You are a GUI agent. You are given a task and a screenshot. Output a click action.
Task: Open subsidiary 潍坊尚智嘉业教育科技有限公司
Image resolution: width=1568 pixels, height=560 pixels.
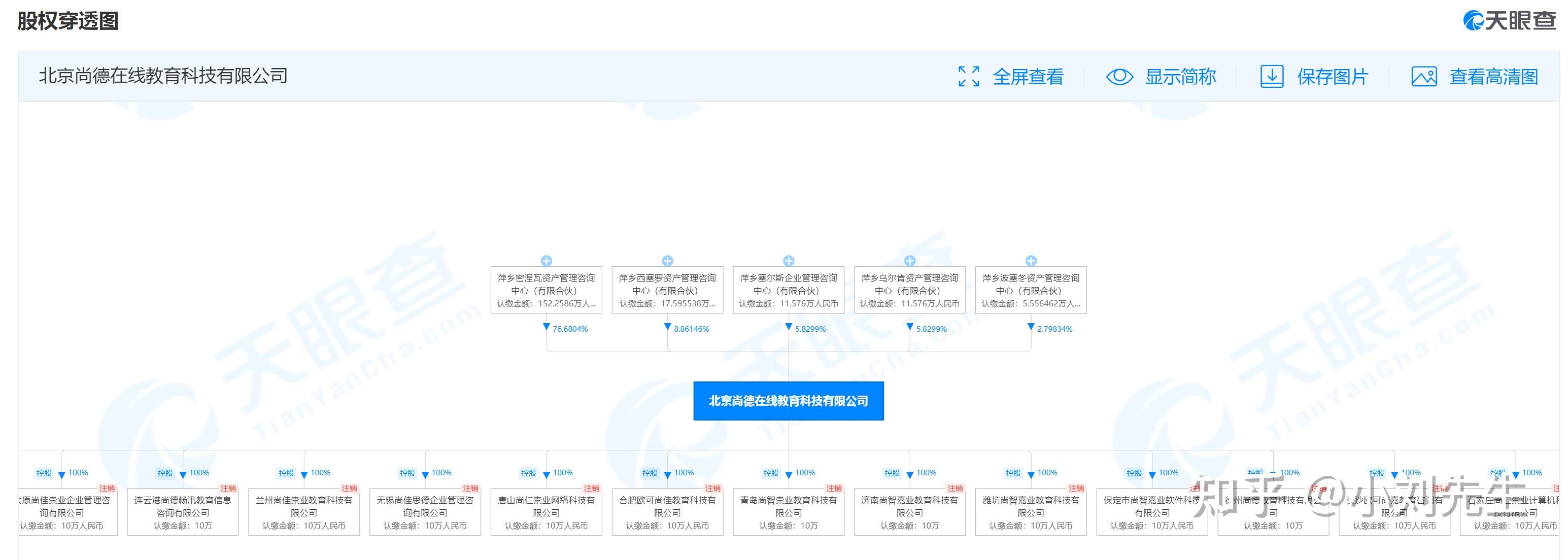click(x=1031, y=512)
